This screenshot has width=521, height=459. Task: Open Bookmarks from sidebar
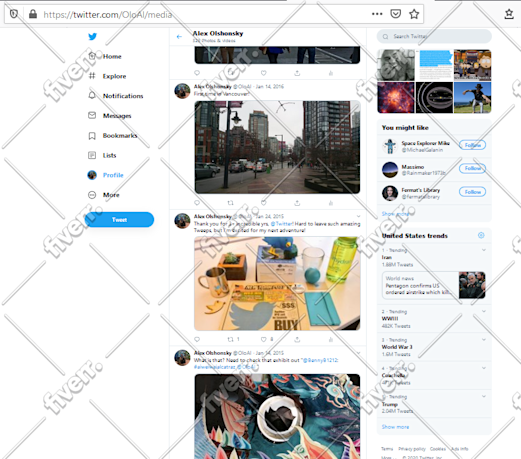pyautogui.click(x=120, y=136)
